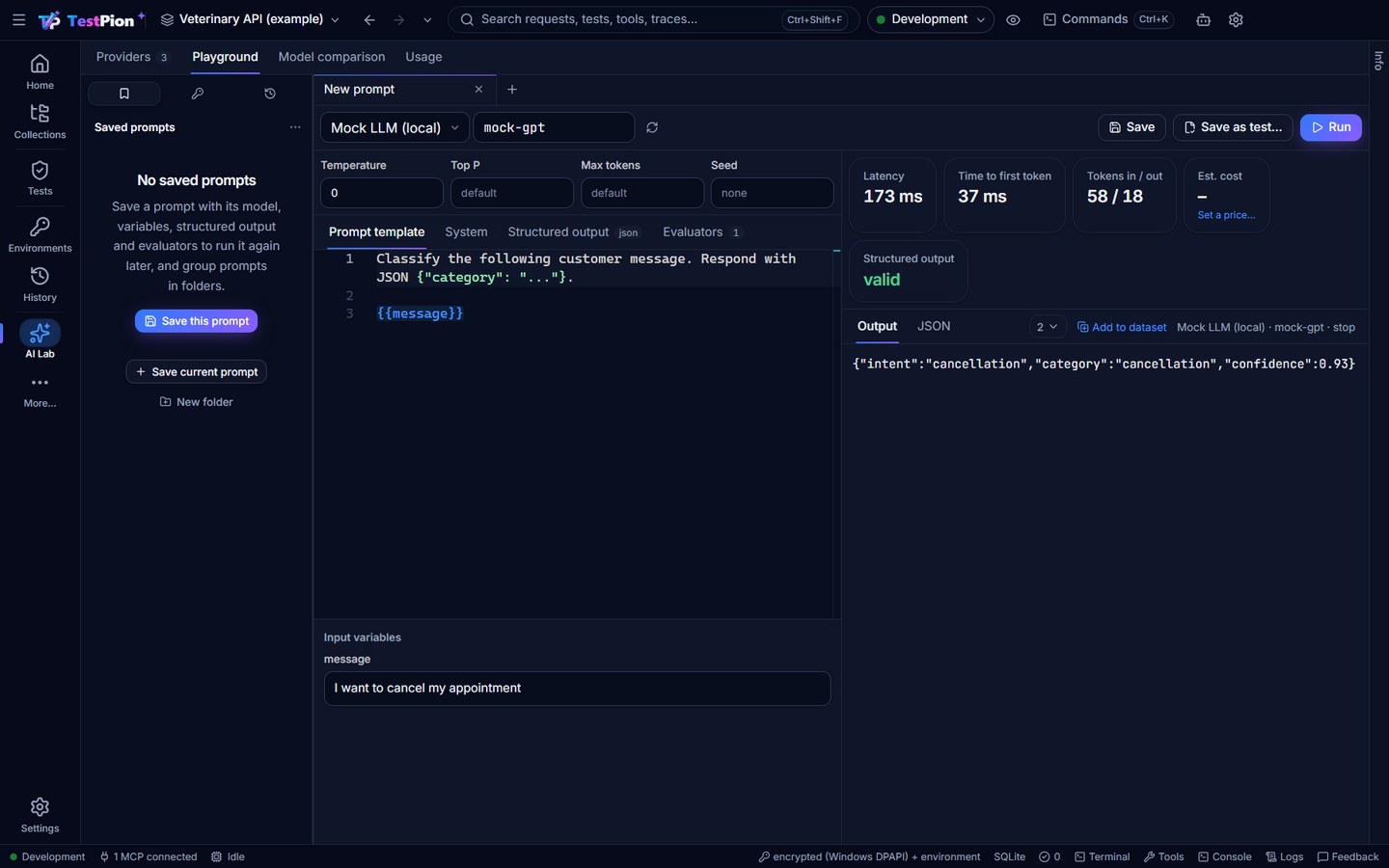
Task: Click Save as test button
Action: click(x=1233, y=127)
